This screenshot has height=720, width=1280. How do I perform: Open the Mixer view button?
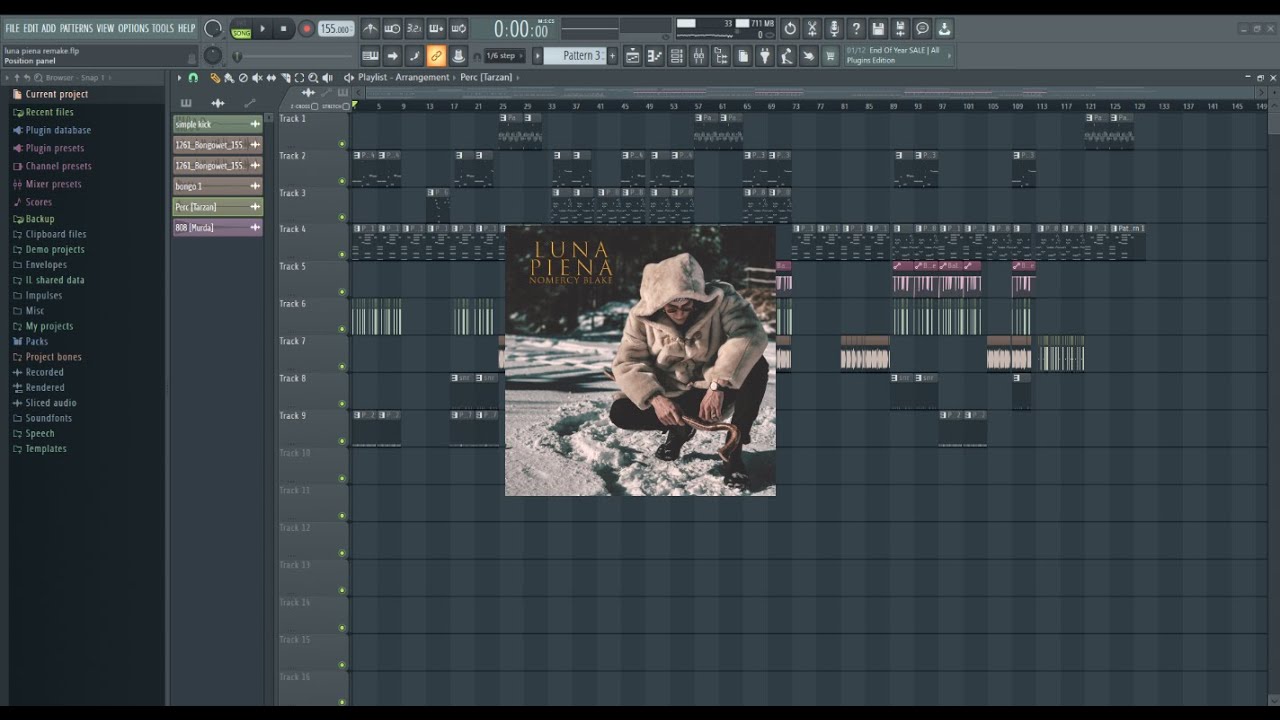(699, 56)
